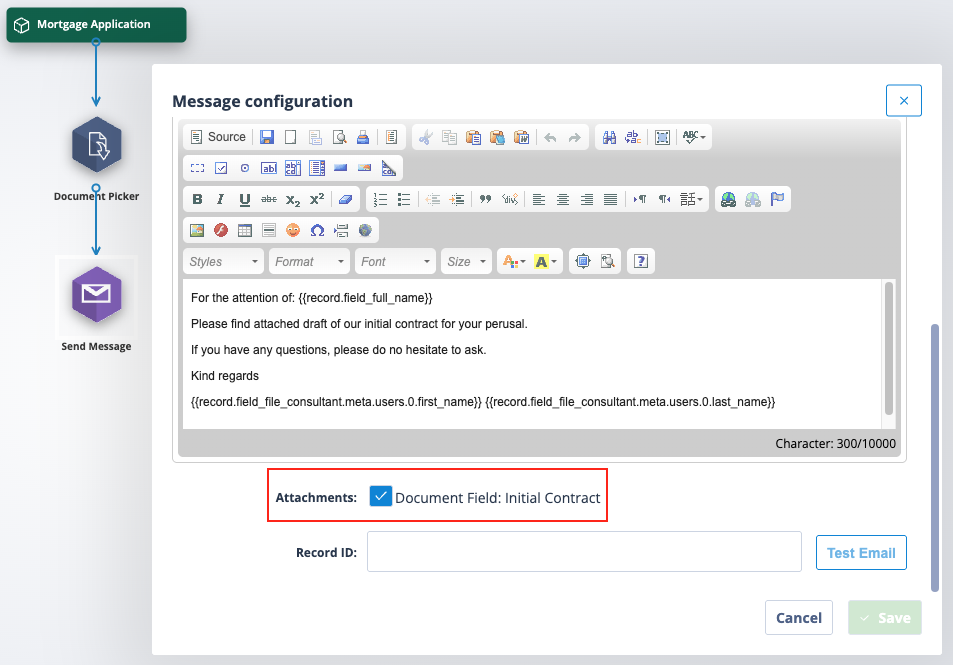The image size is (953, 665).
Task: Open the Format dropdown
Action: click(x=309, y=261)
